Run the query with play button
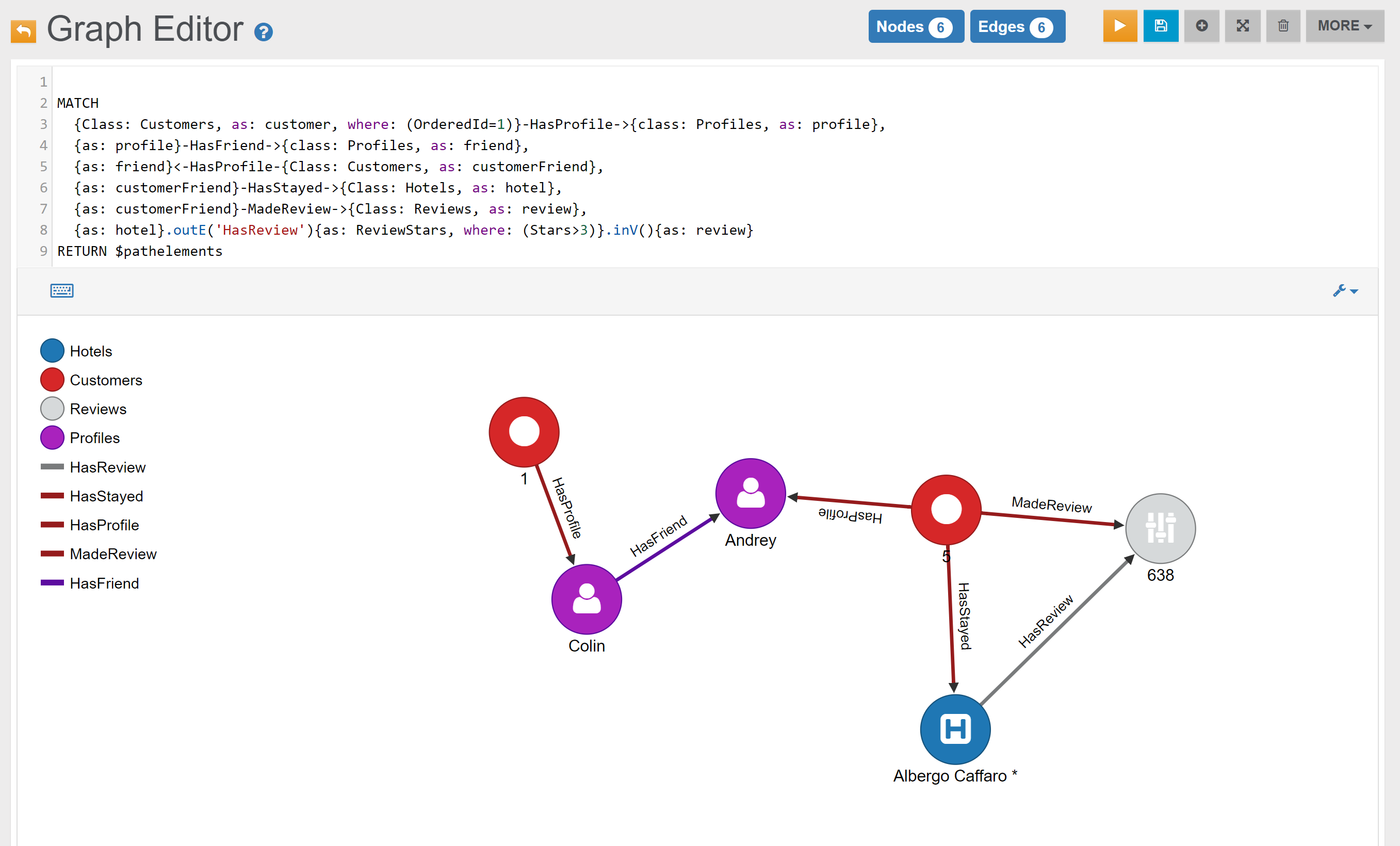Viewport: 1400px width, 846px height. point(1119,26)
